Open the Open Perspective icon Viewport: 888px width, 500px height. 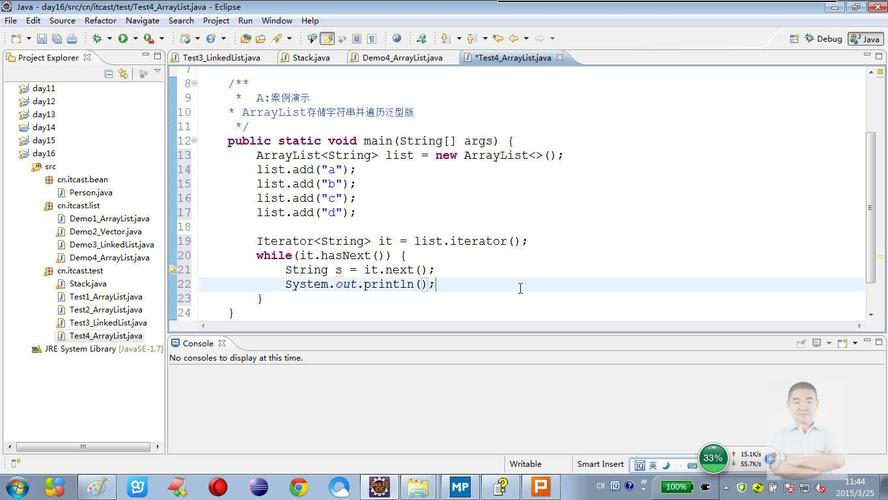click(794, 39)
